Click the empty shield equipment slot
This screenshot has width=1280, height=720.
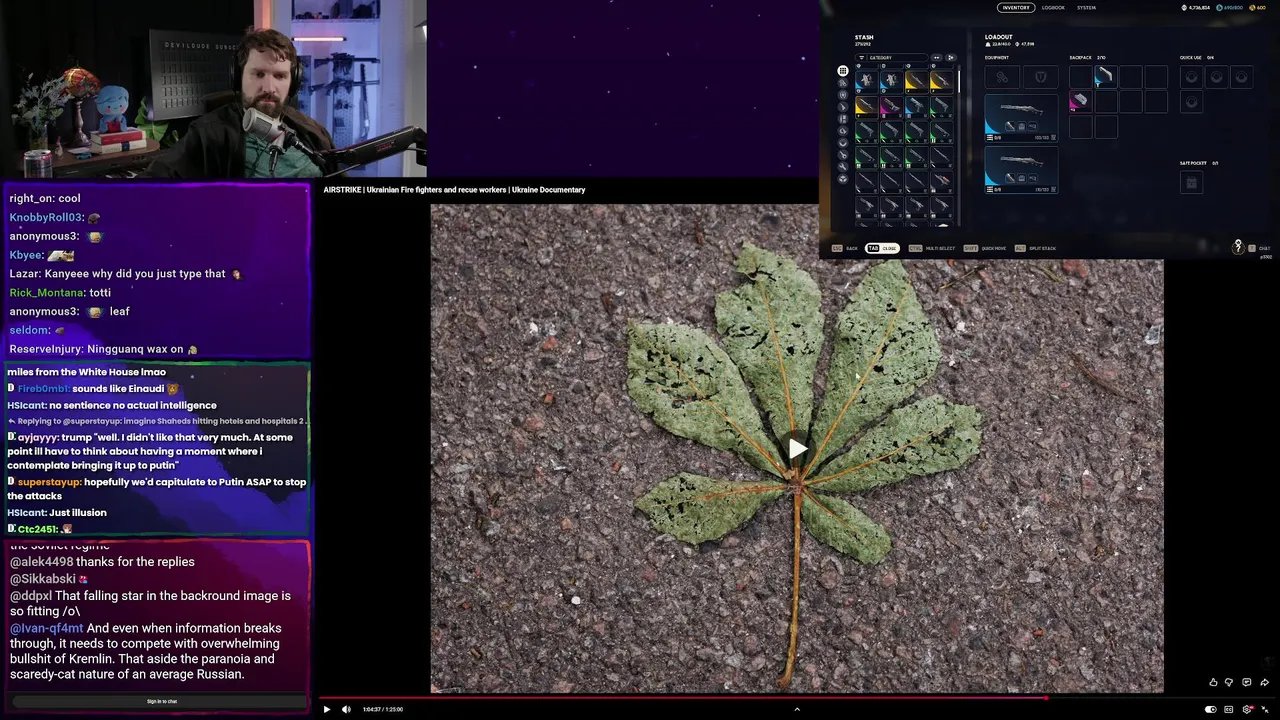pos(1040,77)
